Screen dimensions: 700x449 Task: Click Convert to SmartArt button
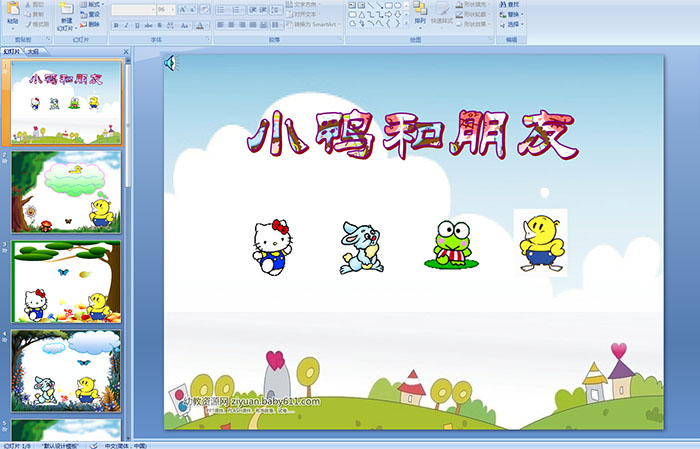click(312, 25)
